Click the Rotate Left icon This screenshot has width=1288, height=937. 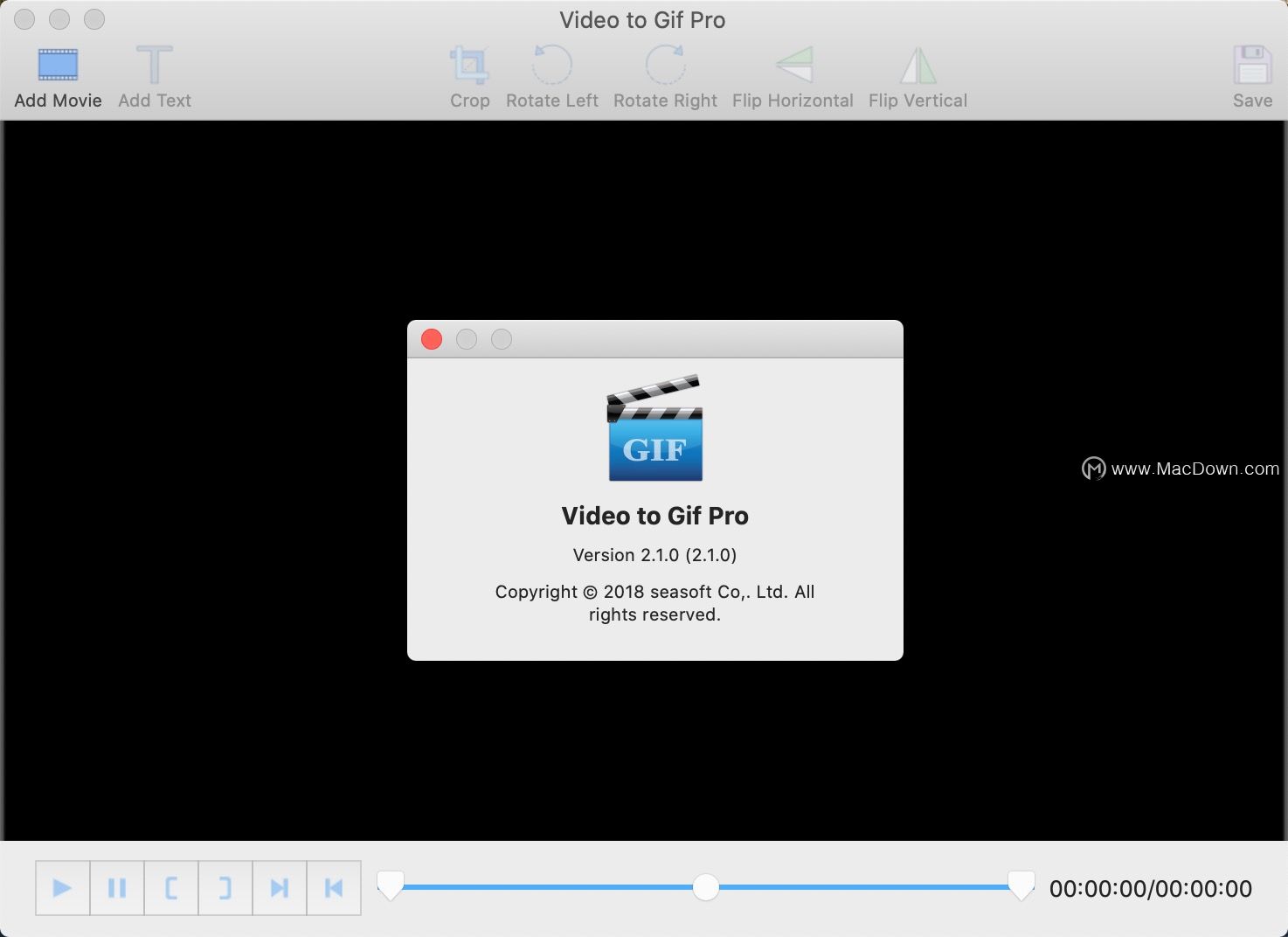point(551,66)
